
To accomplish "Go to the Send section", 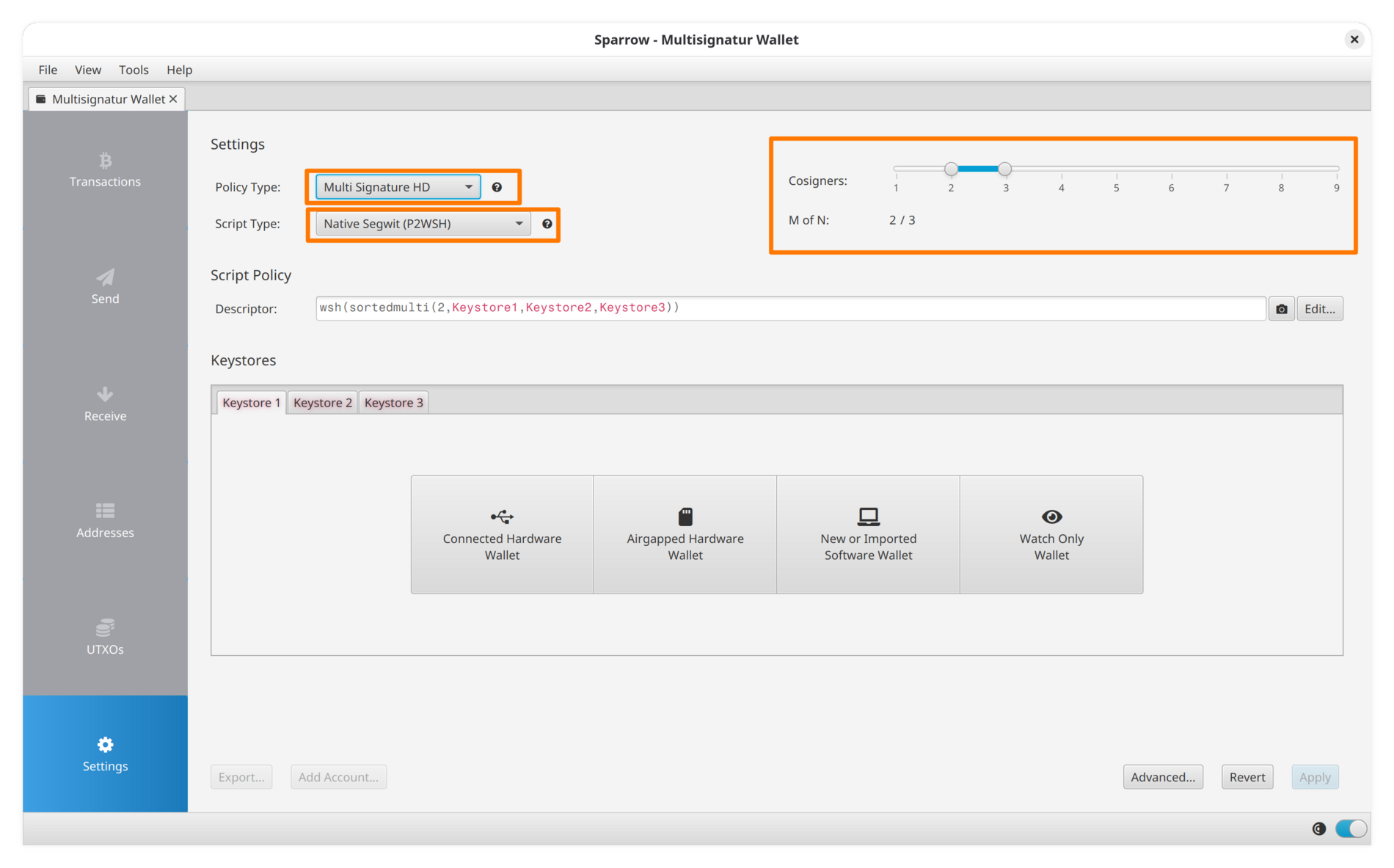I will click(105, 286).
